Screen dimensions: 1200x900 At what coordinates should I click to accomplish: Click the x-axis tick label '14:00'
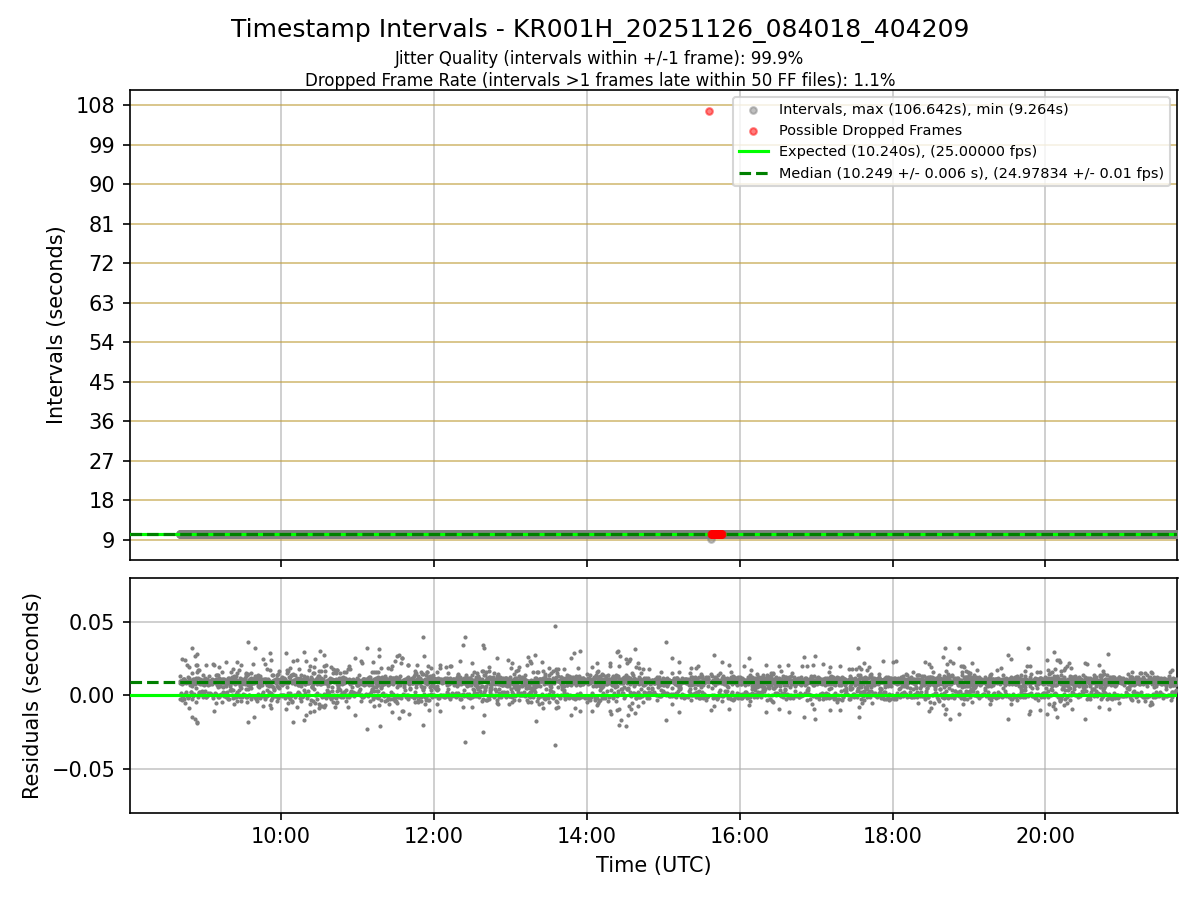(x=586, y=836)
